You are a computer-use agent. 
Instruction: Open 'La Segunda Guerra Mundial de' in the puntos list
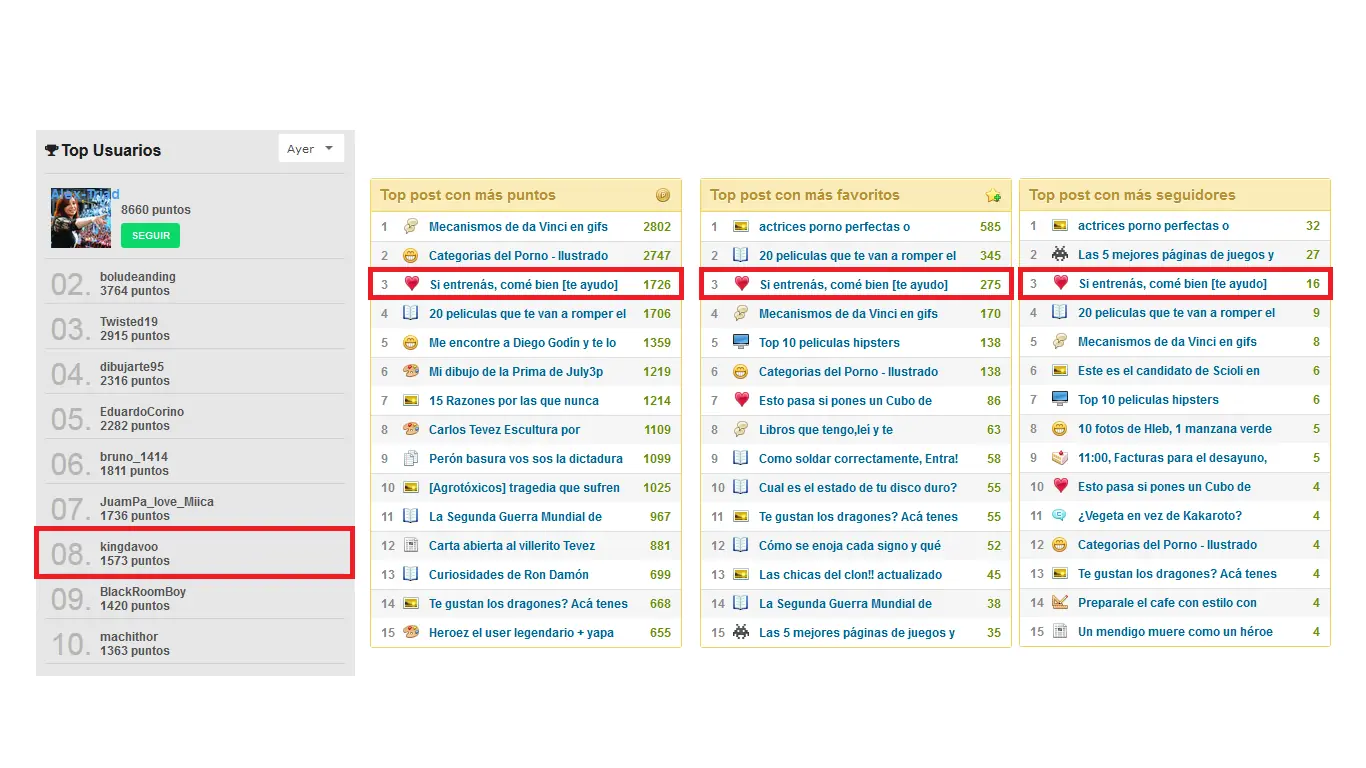[516, 517]
